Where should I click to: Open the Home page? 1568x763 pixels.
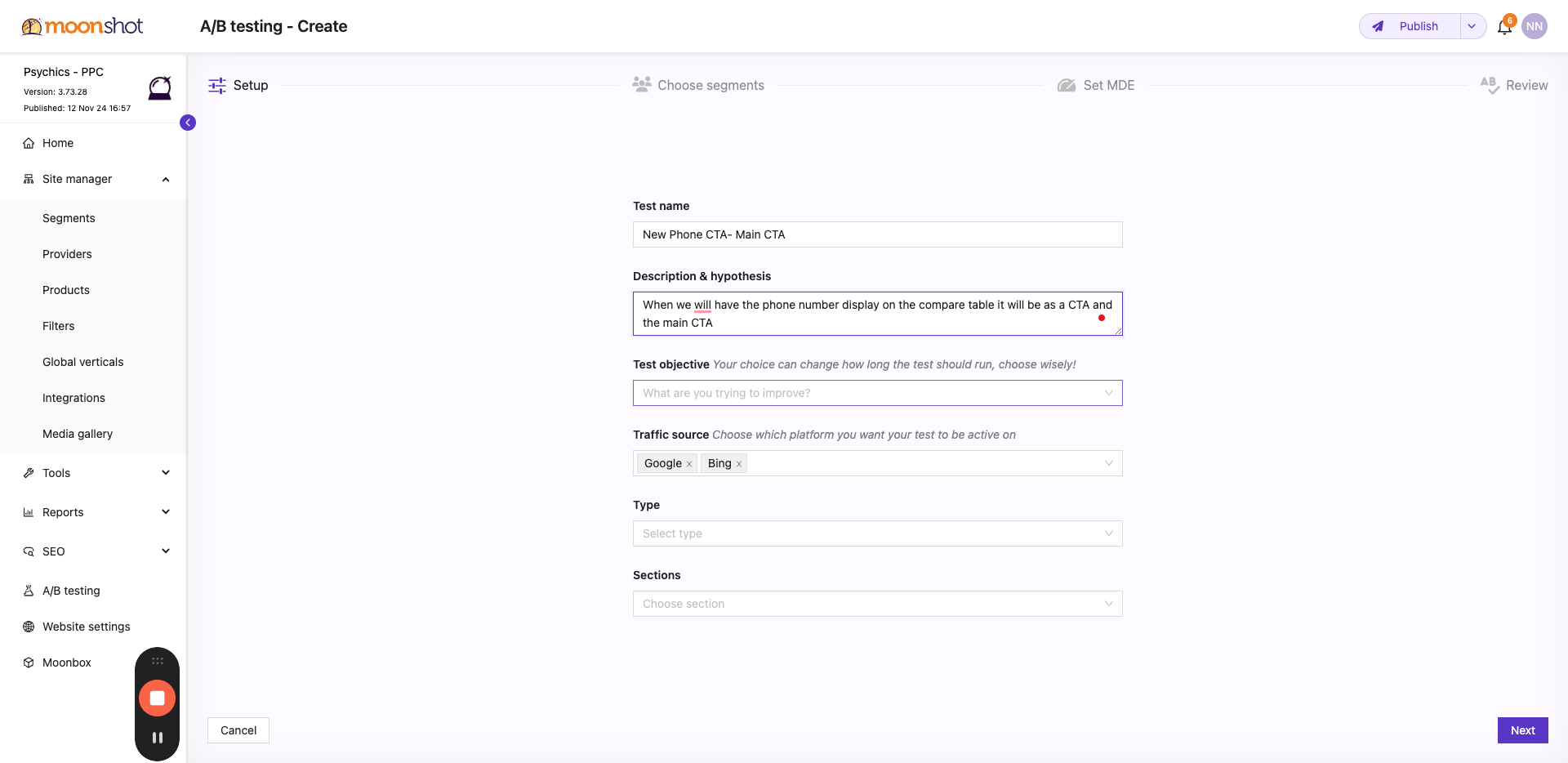point(58,143)
